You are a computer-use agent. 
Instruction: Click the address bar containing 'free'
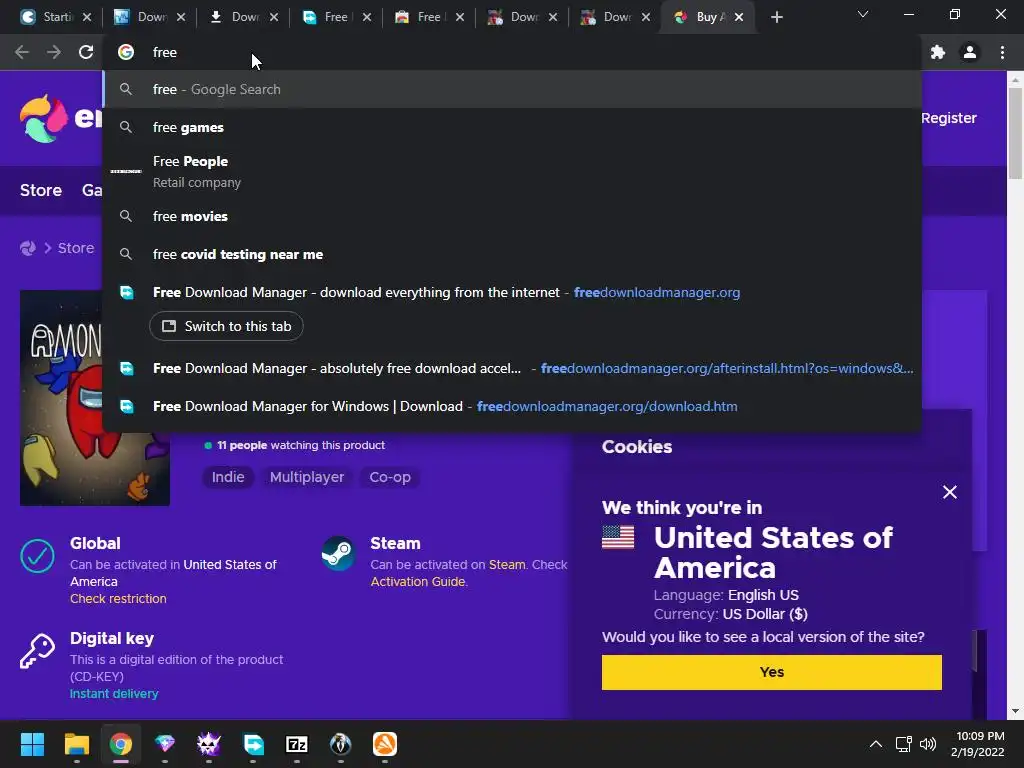(513, 52)
